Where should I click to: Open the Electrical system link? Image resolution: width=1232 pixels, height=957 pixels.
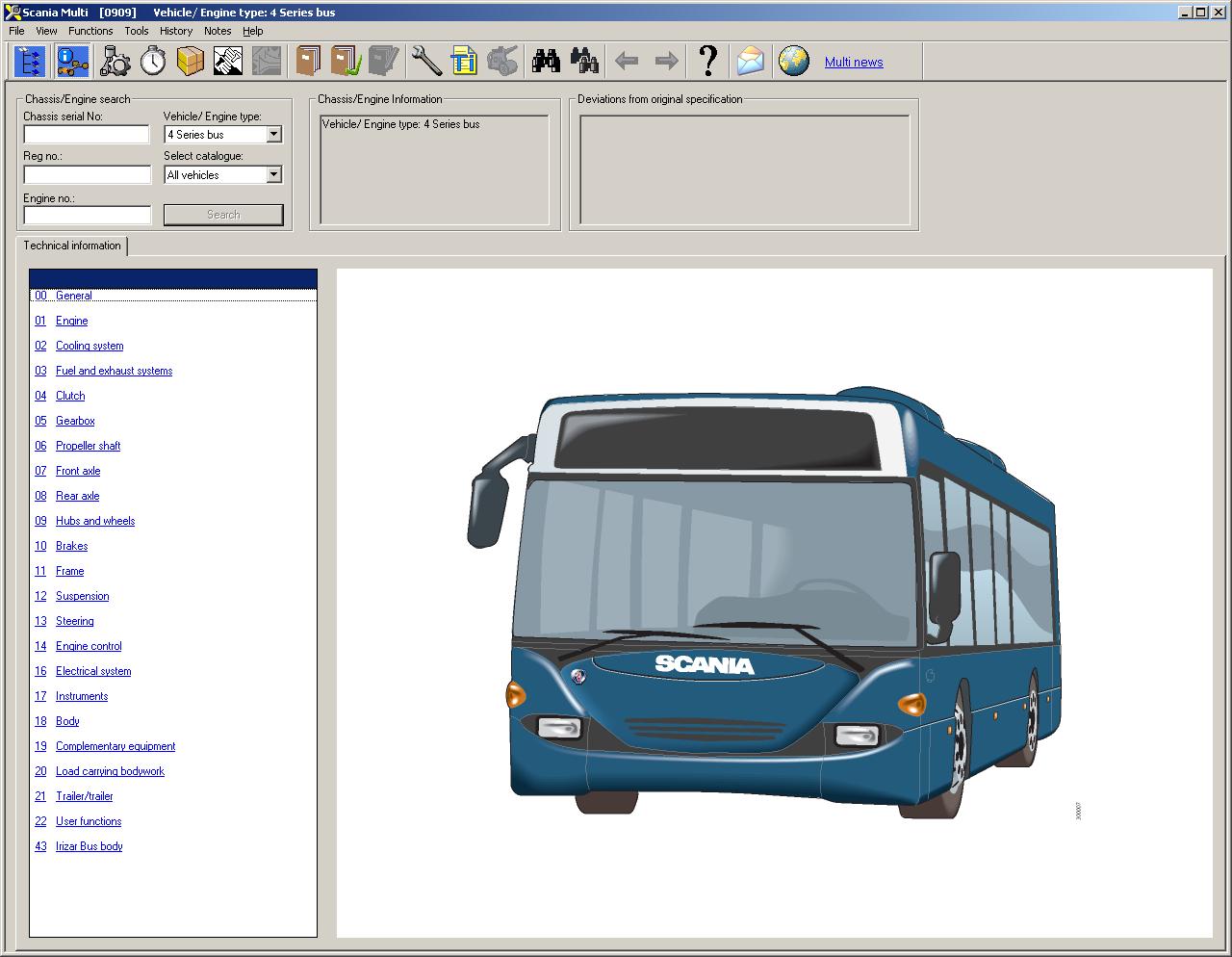pyautogui.click(x=93, y=671)
